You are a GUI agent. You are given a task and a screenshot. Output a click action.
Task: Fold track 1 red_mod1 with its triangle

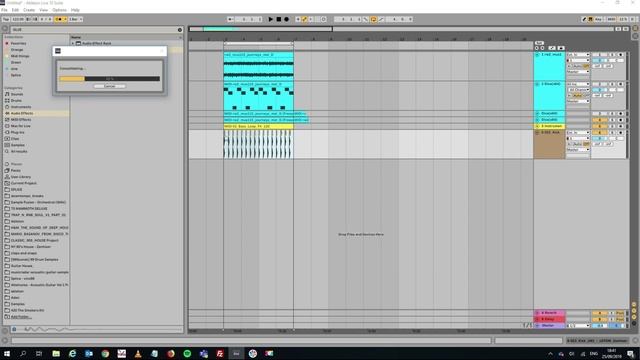(538, 55)
